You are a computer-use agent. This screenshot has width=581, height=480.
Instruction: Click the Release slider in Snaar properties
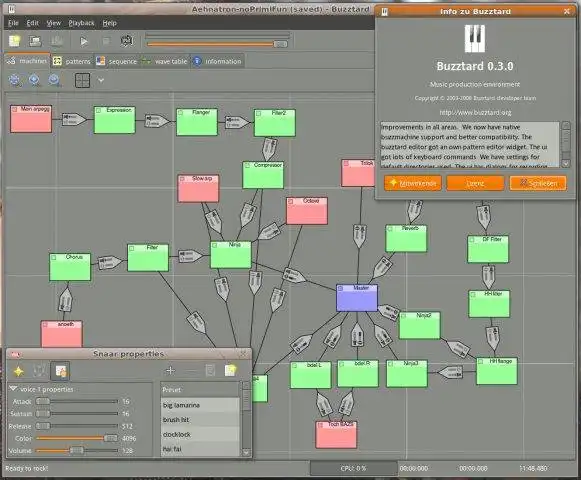point(77,426)
